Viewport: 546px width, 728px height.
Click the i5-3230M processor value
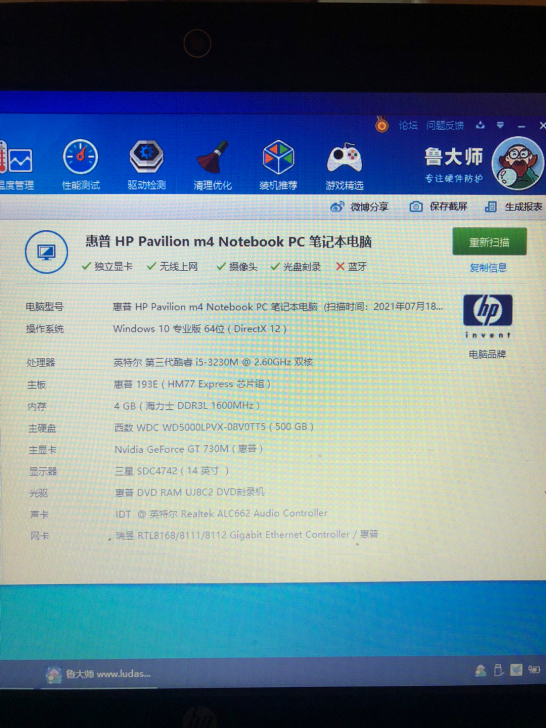[213, 362]
